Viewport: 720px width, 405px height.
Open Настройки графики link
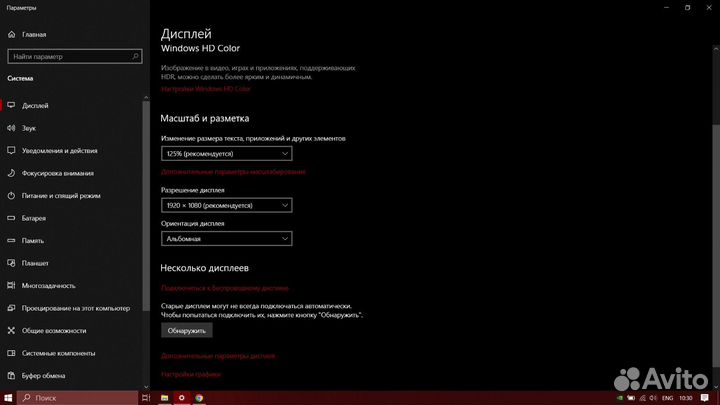pyautogui.click(x=191, y=374)
